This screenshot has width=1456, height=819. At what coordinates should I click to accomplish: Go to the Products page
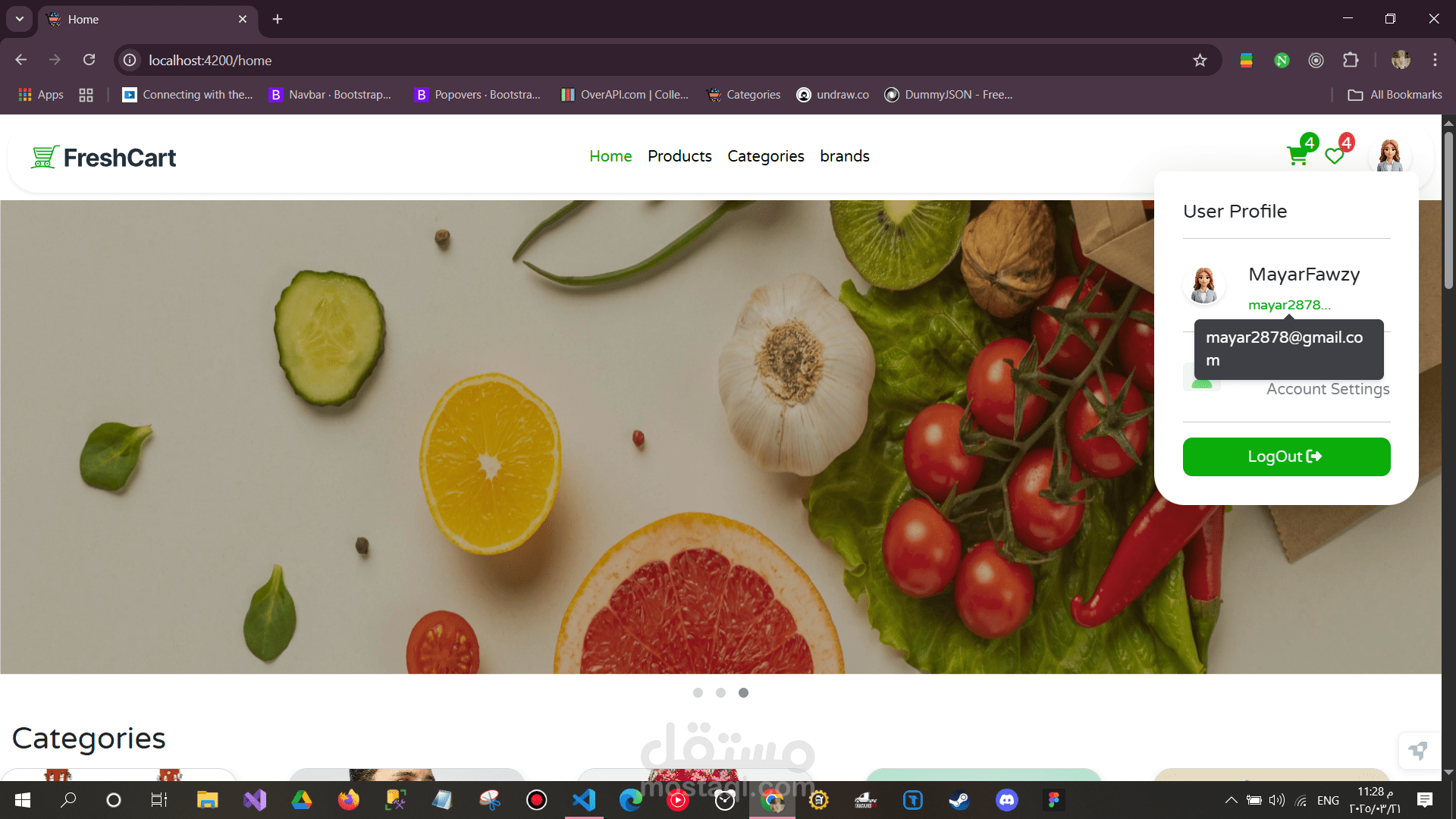click(679, 156)
